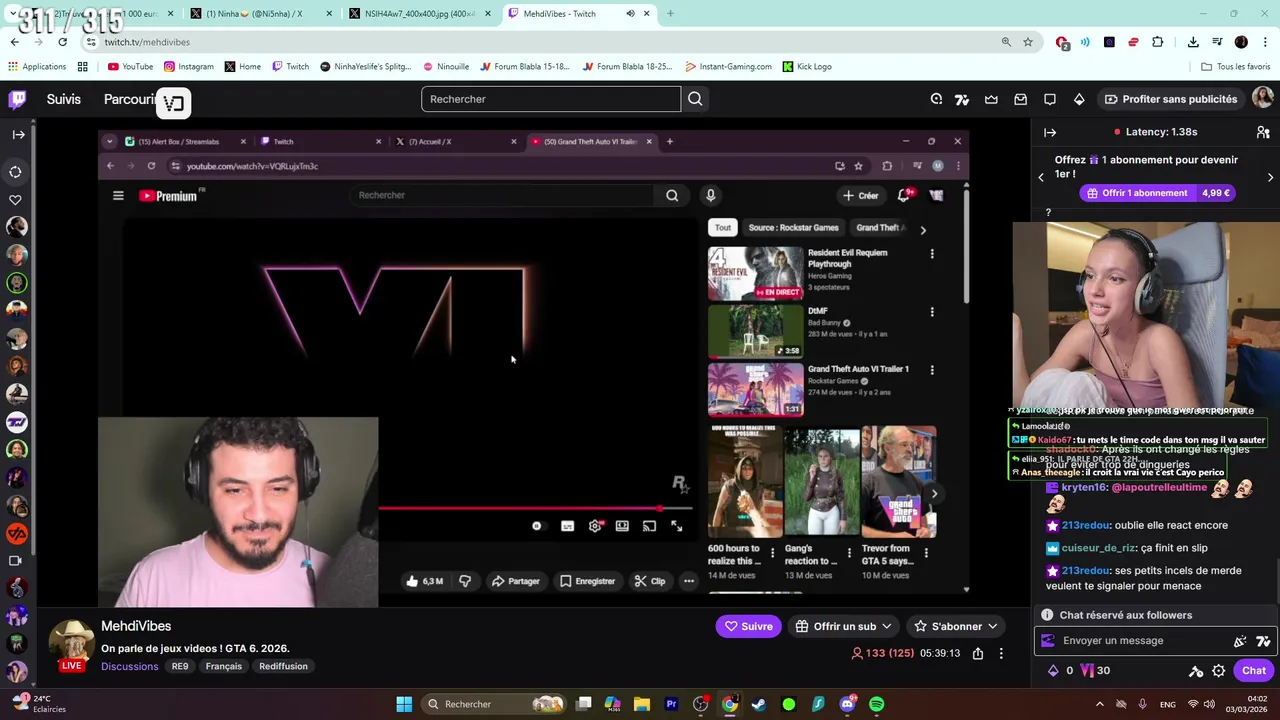Mute the MehdiVibes tab audio speaker
1280x720 pixels.
pos(630,14)
